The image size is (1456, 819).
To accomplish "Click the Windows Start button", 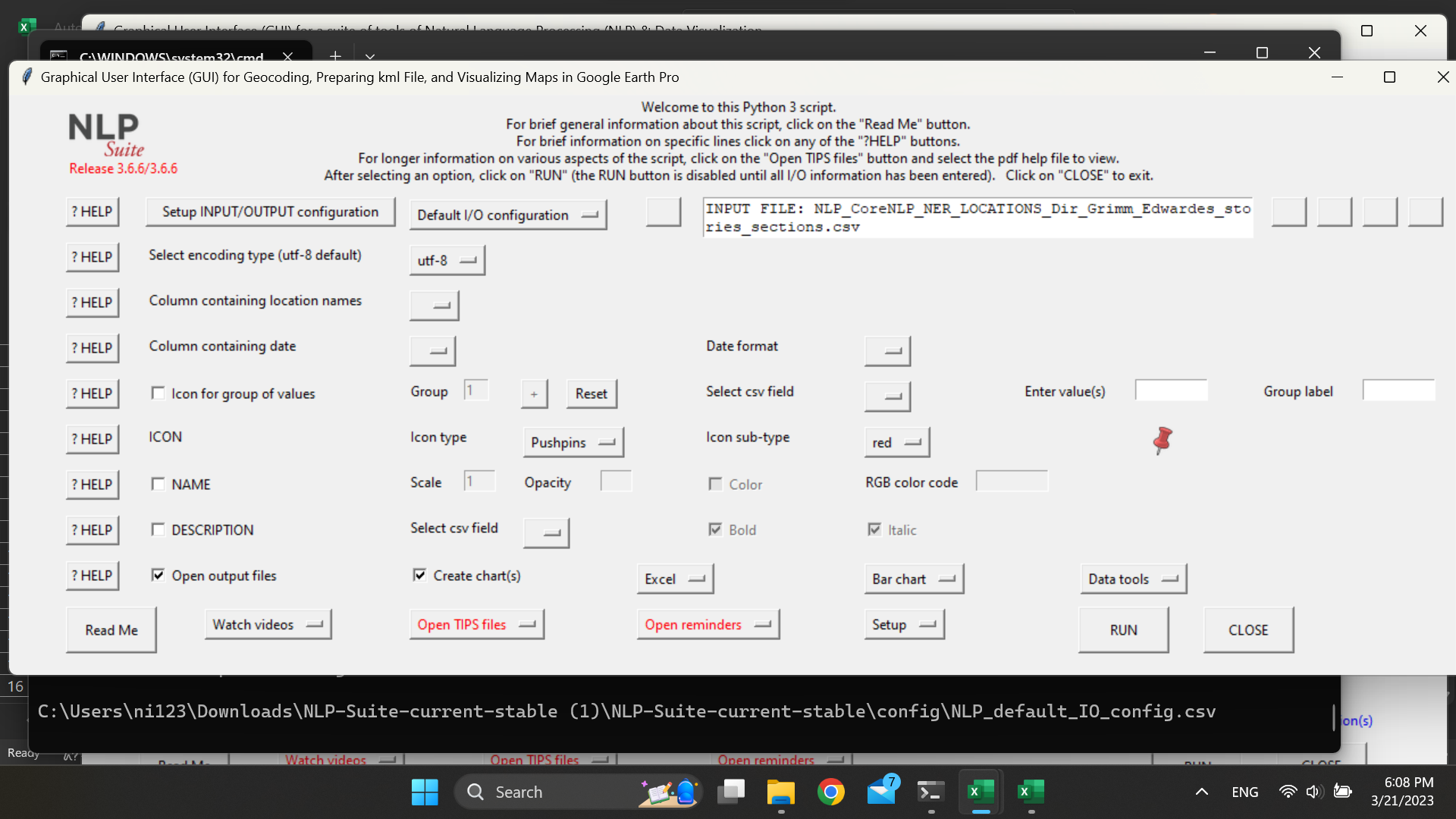I will coord(425,792).
